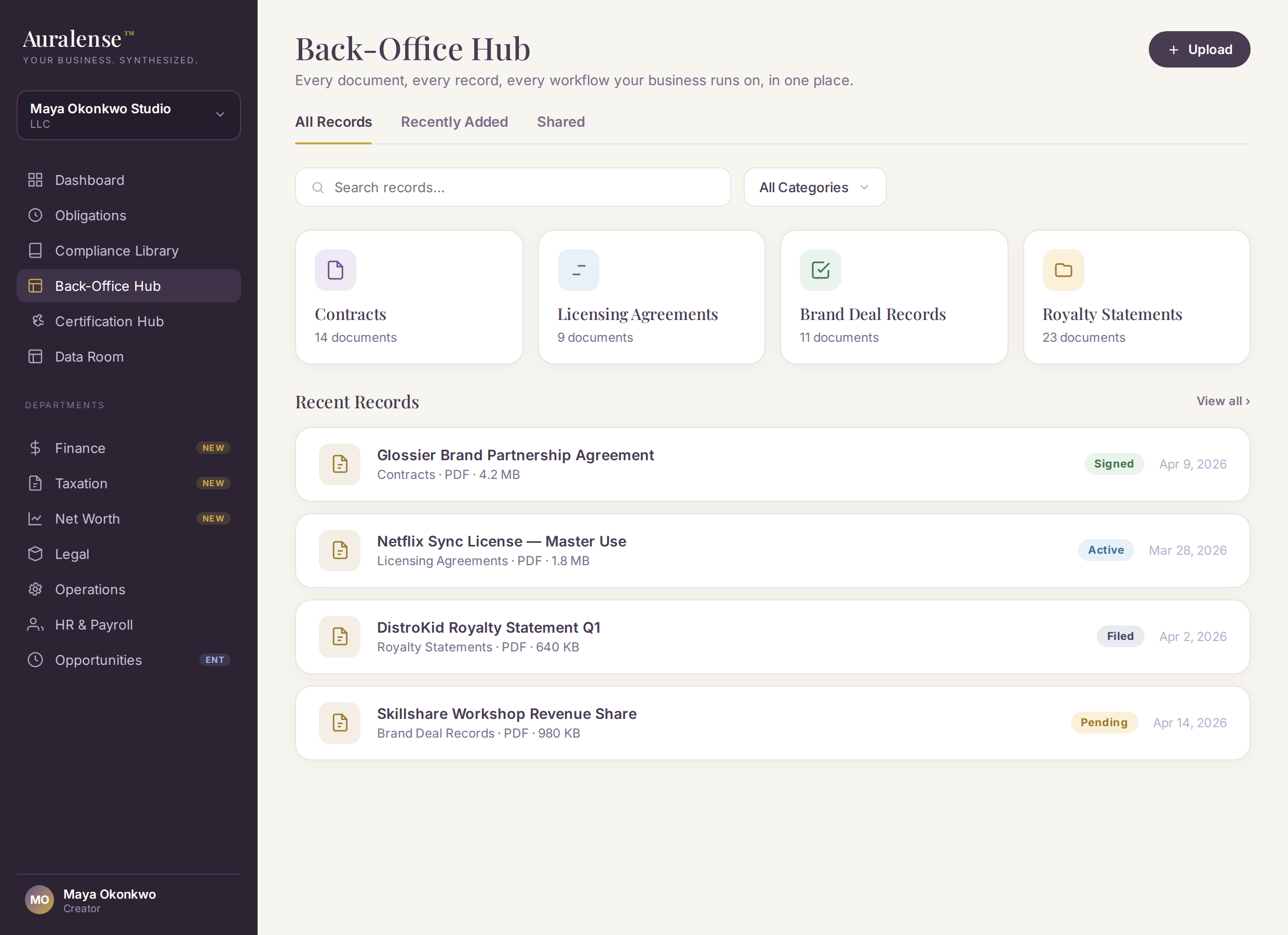Click the Royalty Statements folder icon
Viewport: 1288px width, 935px height.
[1063, 270]
